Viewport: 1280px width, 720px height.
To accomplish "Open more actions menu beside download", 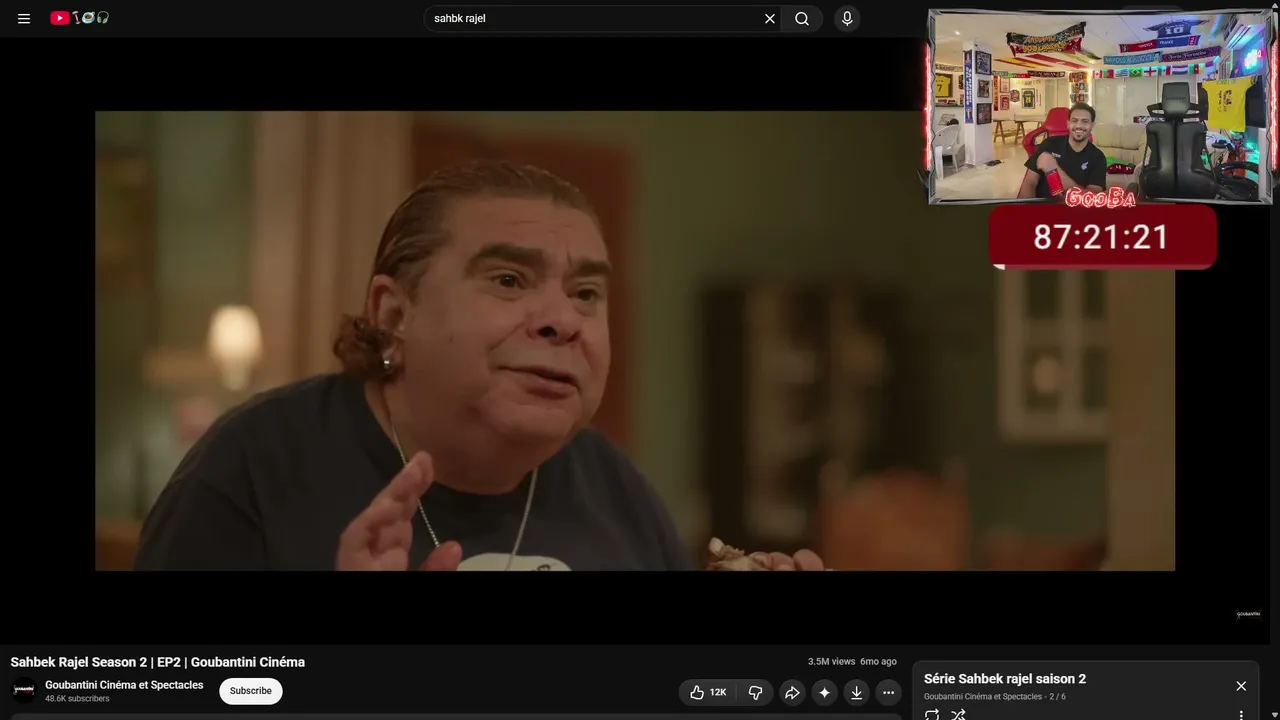I will [888, 692].
